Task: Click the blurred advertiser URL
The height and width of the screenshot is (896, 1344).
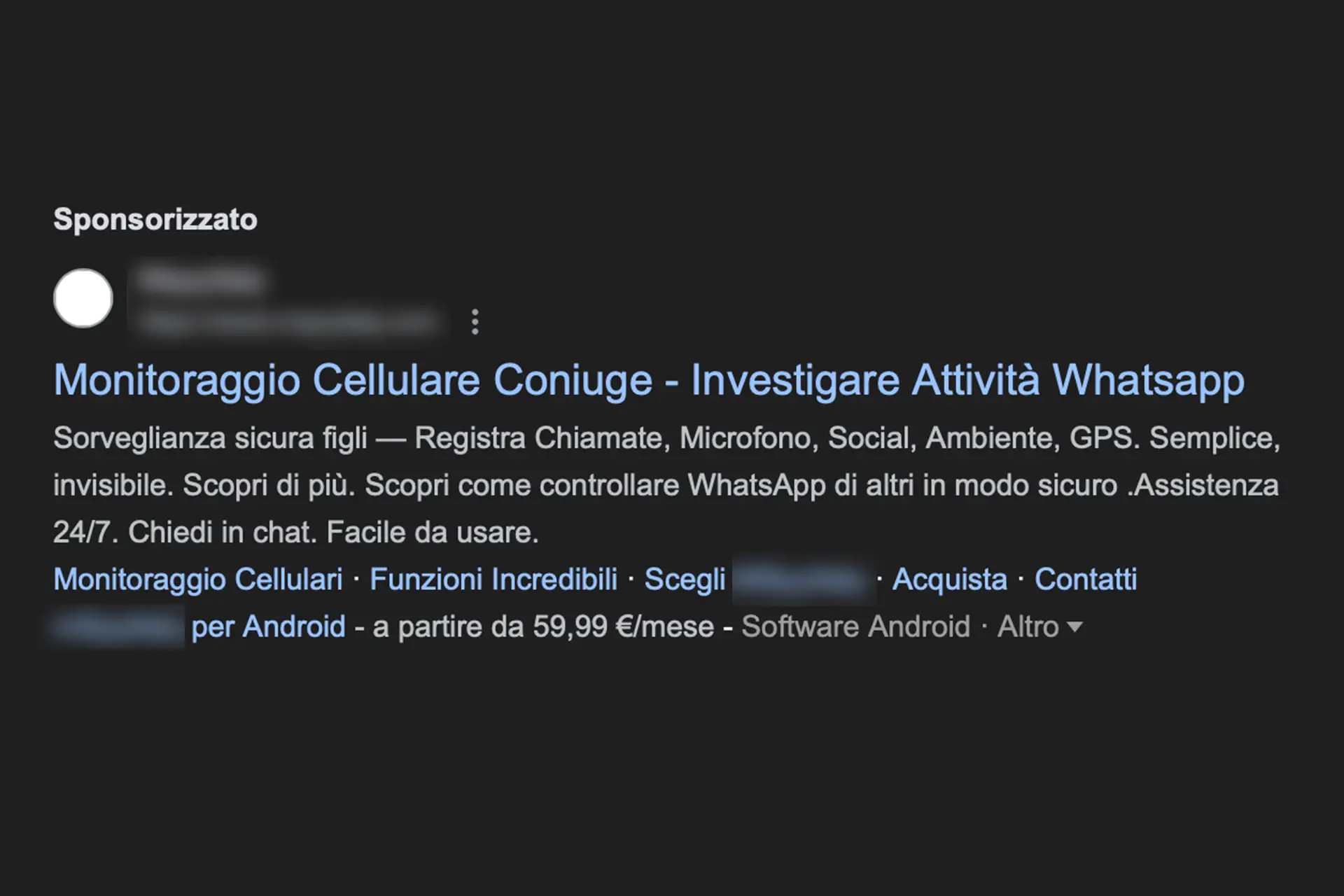Action: point(288,323)
